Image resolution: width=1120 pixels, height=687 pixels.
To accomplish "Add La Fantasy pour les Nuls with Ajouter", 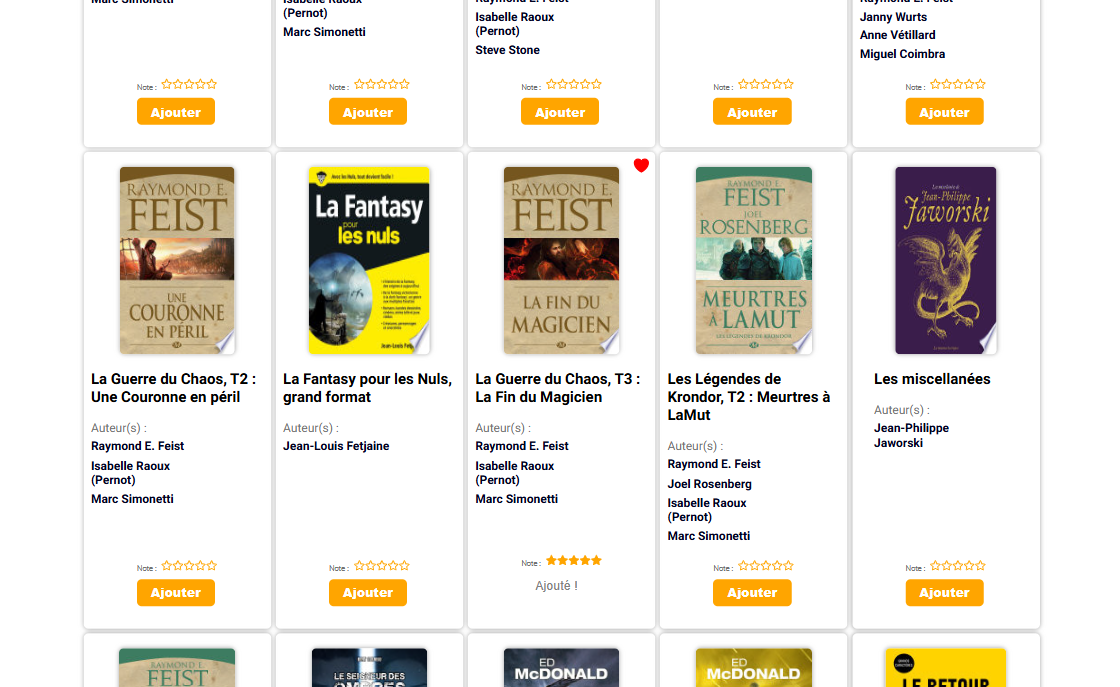I will click(x=368, y=593).
